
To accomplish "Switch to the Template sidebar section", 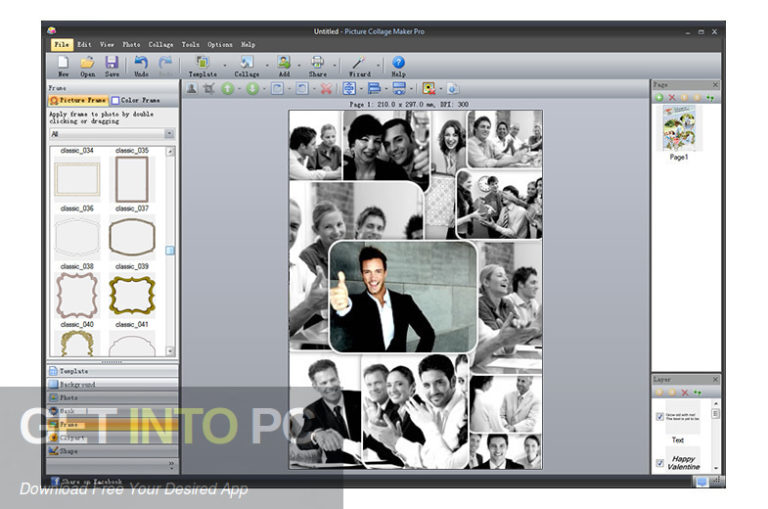I will pyautogui.click(x=113, y=371).
